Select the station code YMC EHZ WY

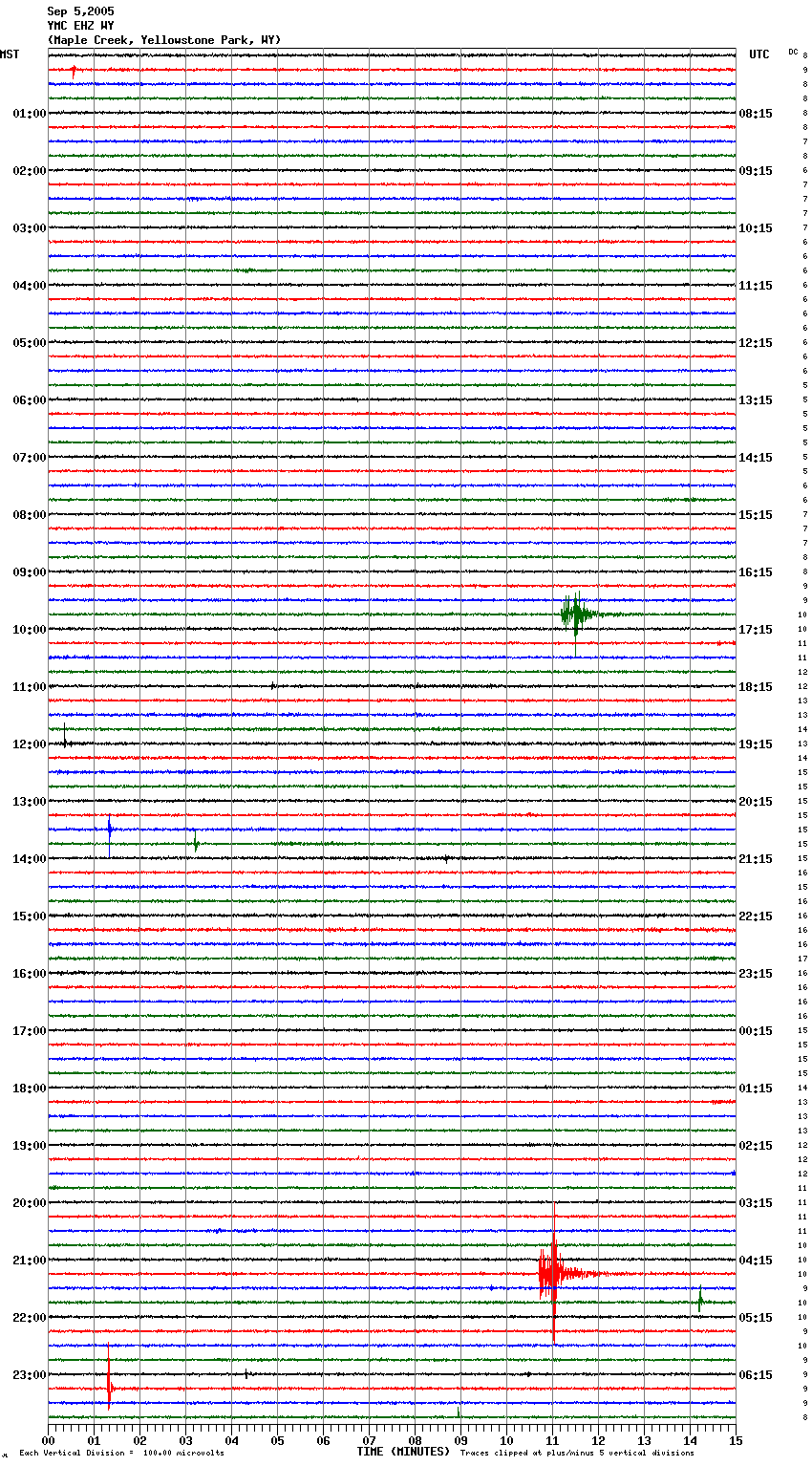tap(80, 26)
